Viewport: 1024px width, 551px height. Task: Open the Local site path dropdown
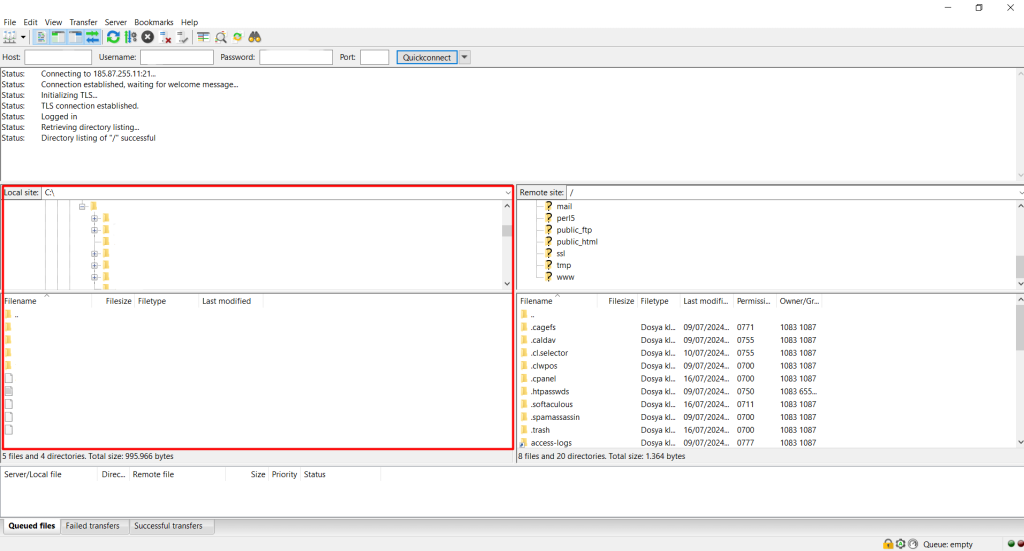(508, 193)
